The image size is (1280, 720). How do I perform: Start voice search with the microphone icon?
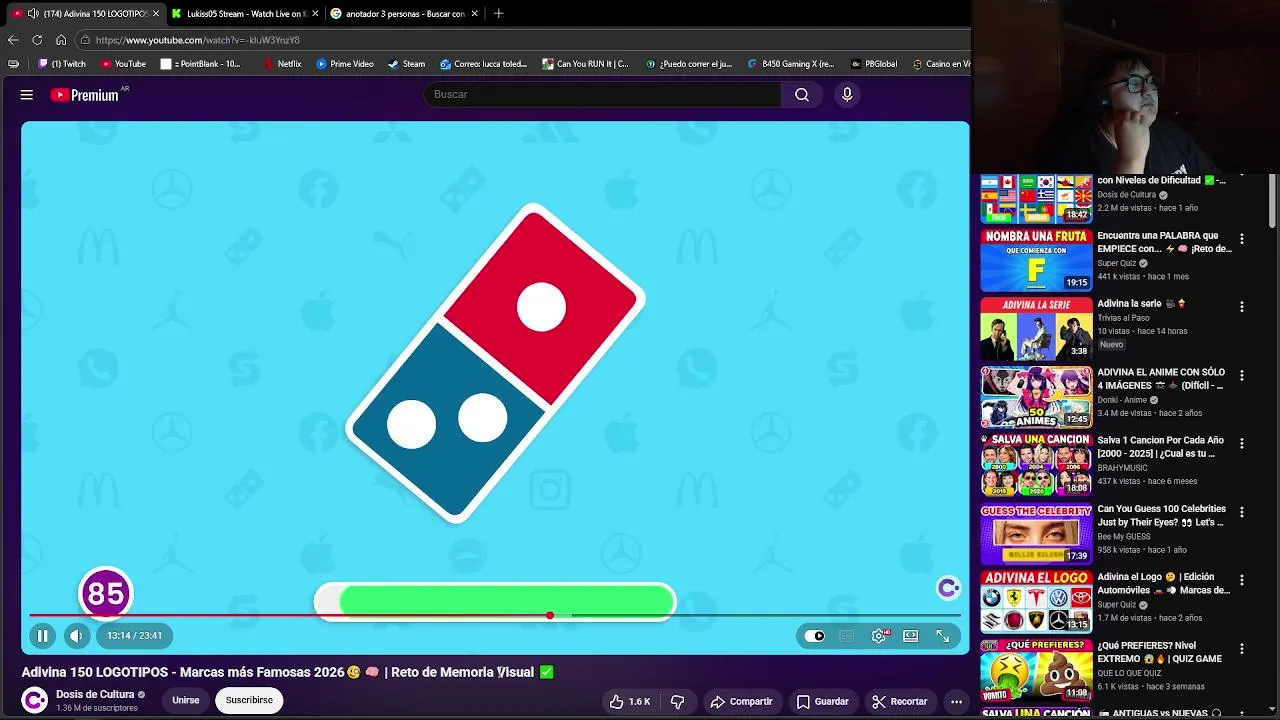[847, 94]
